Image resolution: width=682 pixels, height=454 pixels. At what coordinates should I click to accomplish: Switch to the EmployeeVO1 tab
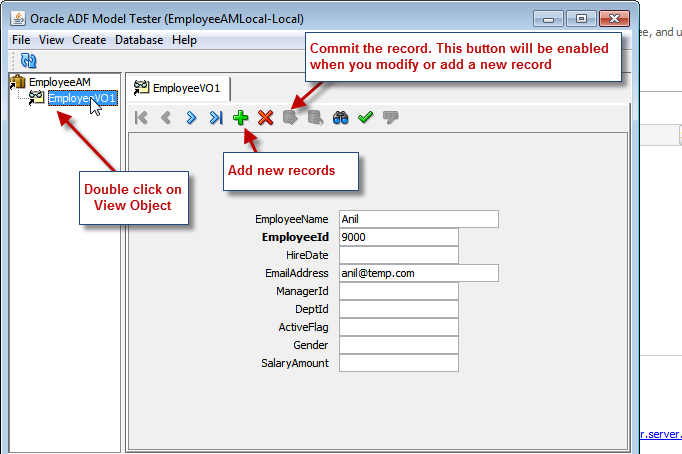point(178,88)
